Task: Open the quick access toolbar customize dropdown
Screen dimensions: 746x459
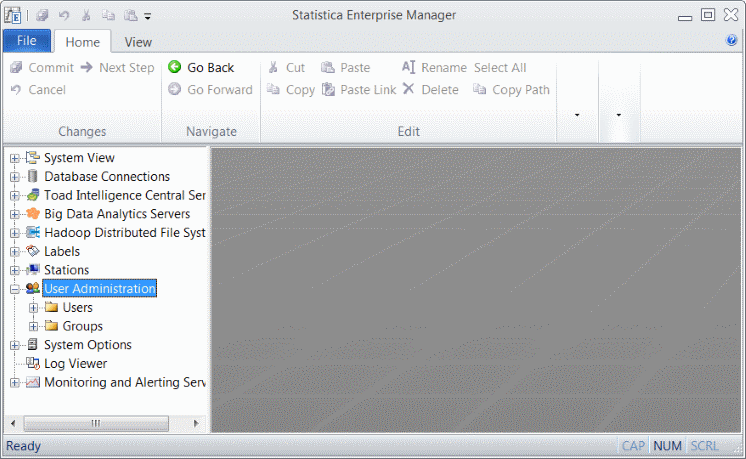Action: pyautogui.click(x=147, y=17)
